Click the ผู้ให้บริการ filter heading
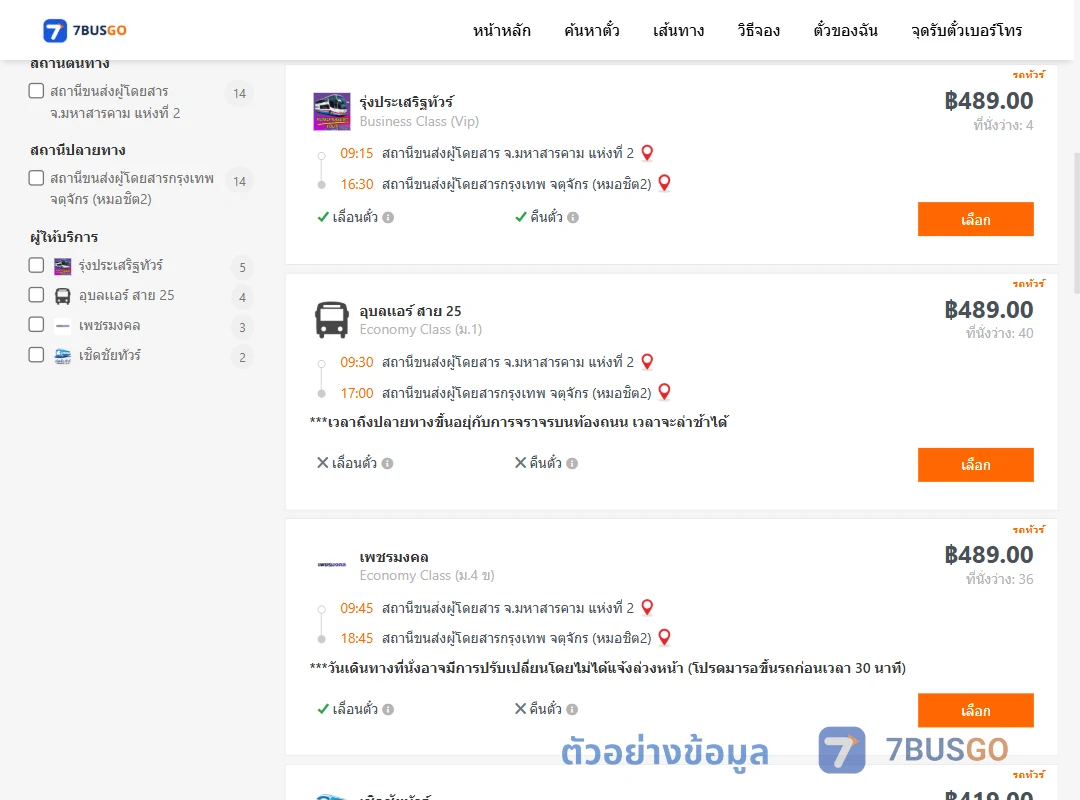Viewport: 1080px width, 800px height. pos(64,237)
